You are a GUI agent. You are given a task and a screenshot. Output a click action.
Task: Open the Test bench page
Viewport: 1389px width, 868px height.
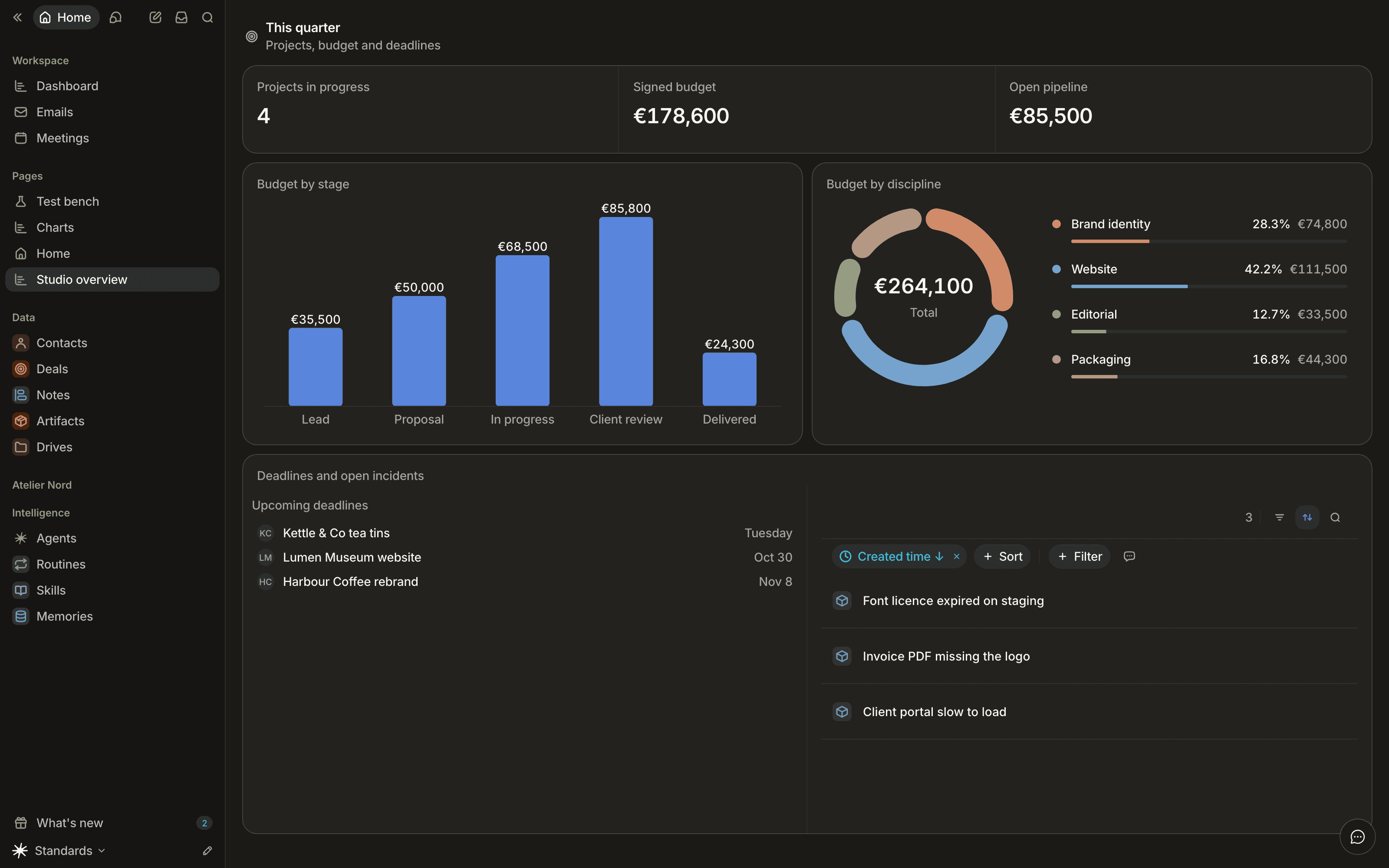112,201
